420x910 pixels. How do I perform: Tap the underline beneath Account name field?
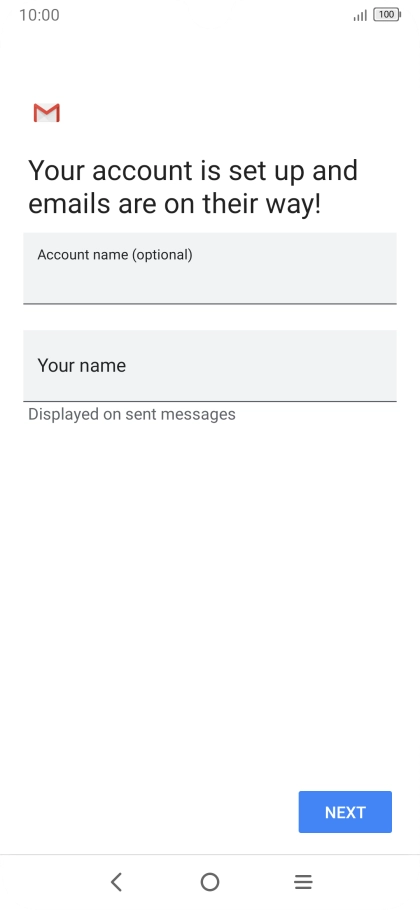210,303
